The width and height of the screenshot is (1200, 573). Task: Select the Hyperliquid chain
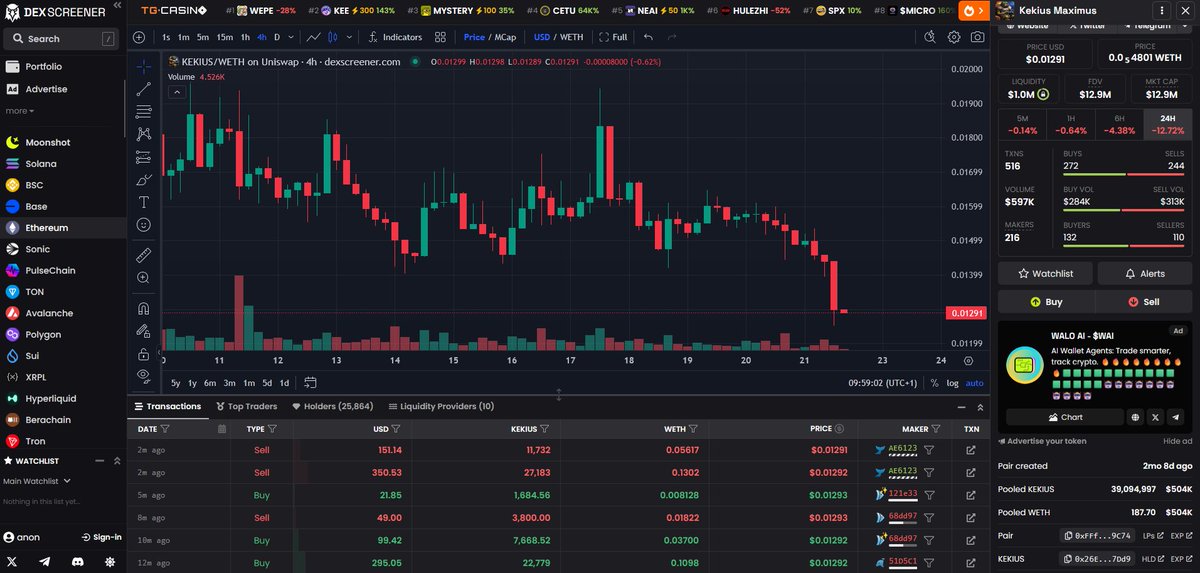coord(50,398)
